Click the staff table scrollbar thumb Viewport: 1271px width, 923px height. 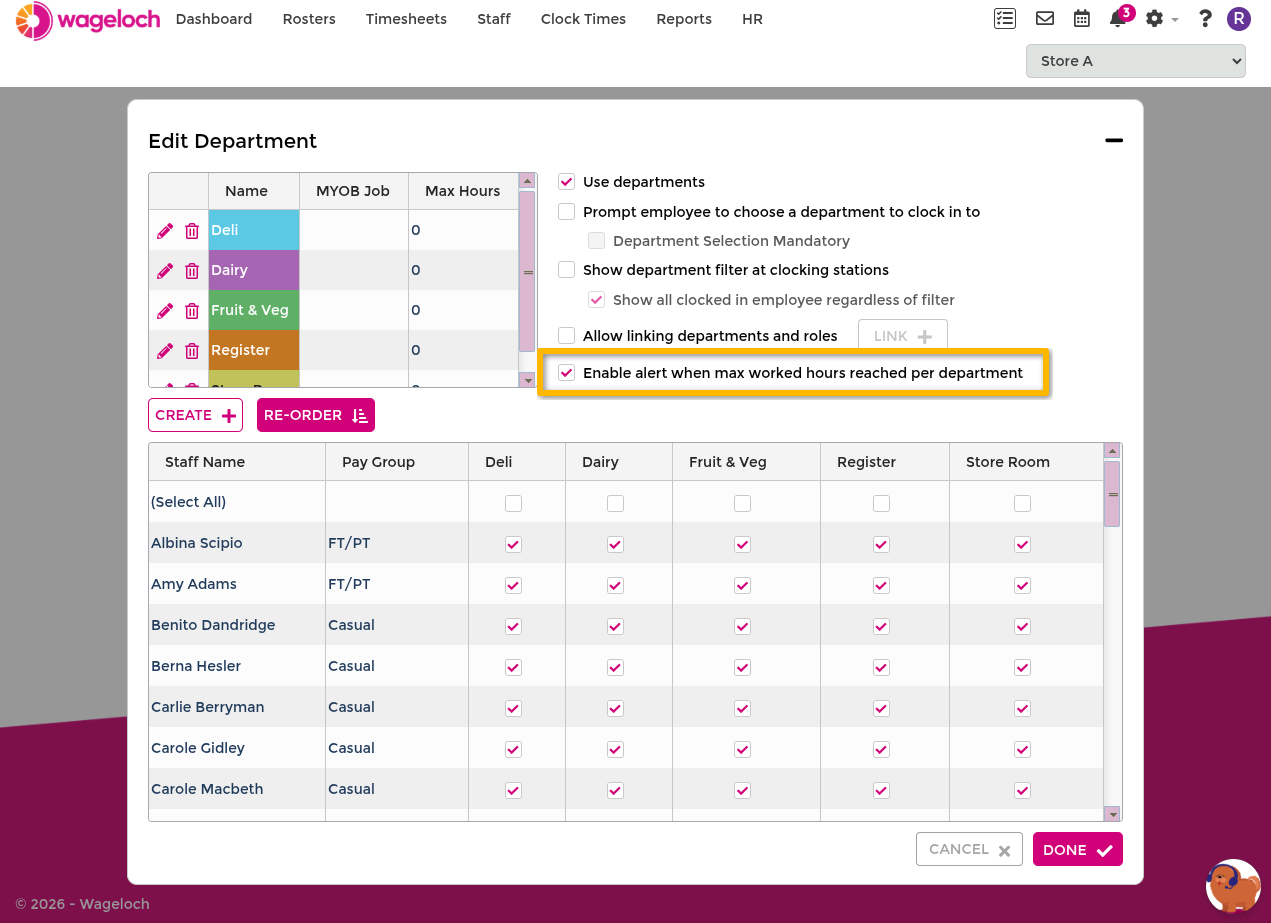tap(1112, 493)
